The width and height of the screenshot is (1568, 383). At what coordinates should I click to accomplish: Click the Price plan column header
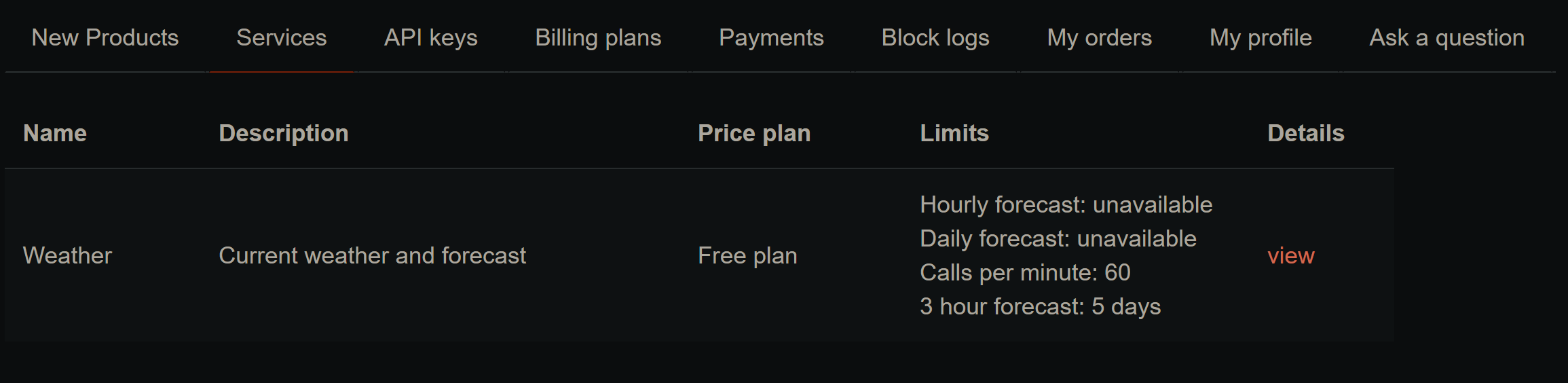tap(753, 133)
